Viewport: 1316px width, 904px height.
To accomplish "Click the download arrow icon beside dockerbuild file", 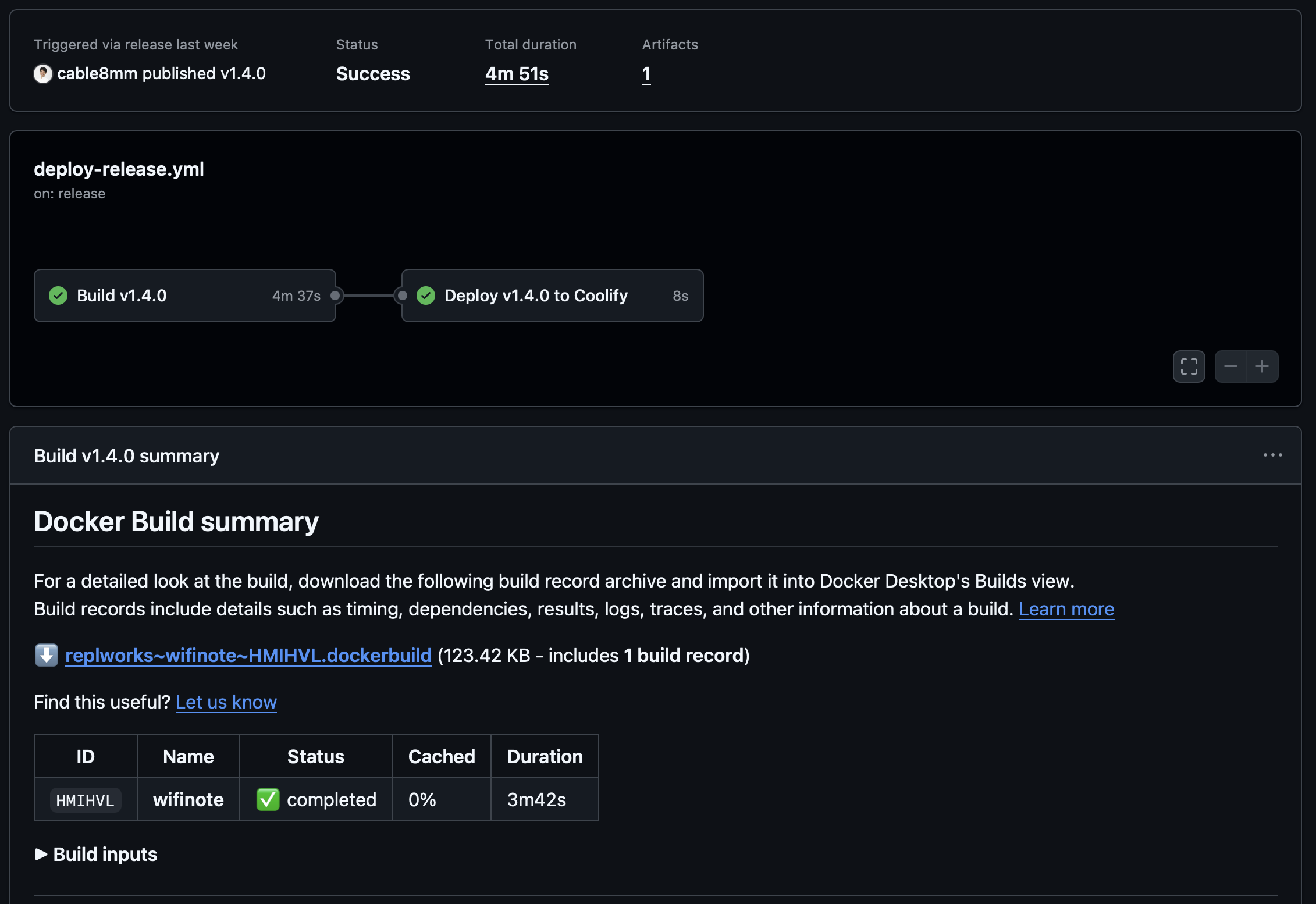I will click(46, 655).
